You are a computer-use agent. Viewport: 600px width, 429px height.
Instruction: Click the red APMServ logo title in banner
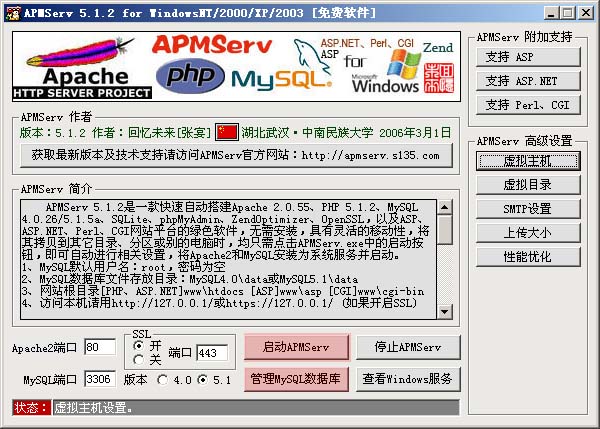click(x=212, y=44)
